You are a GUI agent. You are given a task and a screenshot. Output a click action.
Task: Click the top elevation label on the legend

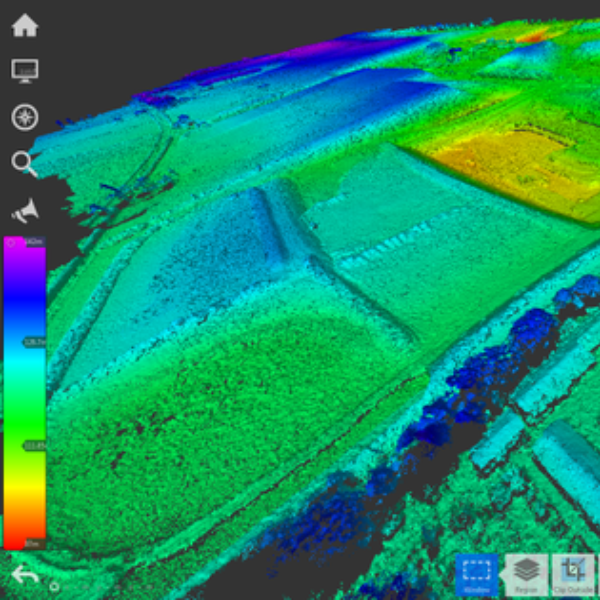pos(35,242)
